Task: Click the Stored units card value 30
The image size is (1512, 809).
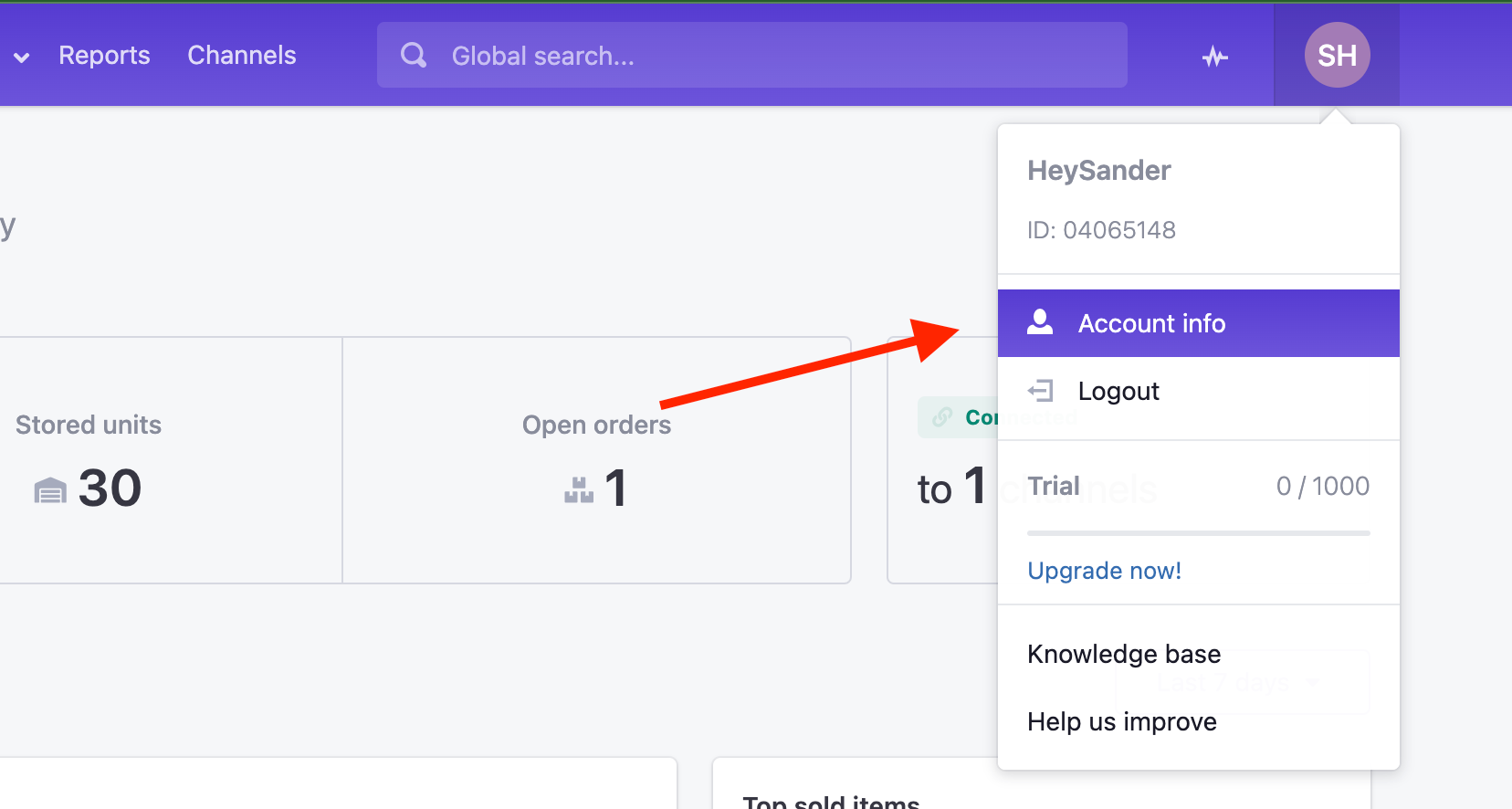Action: click(x=110, y=488)
